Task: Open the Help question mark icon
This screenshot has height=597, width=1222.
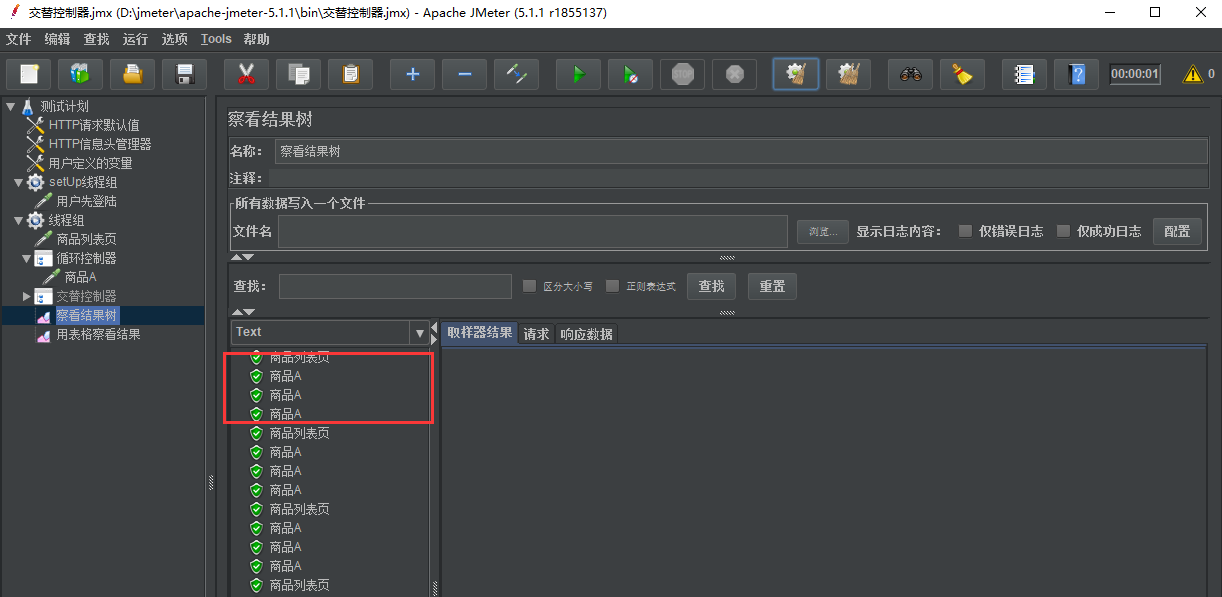Action: click(1076, 74)
